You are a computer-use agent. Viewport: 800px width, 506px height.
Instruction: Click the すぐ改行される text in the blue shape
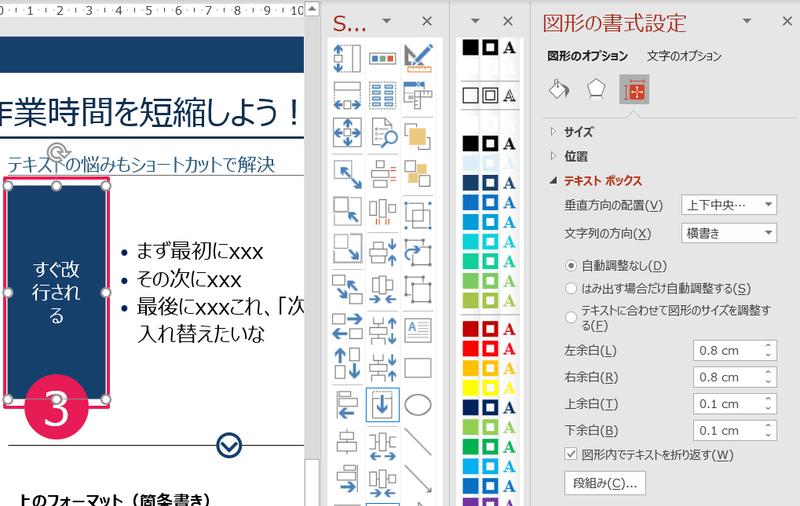pyautogui.click(x=56, y=292)
